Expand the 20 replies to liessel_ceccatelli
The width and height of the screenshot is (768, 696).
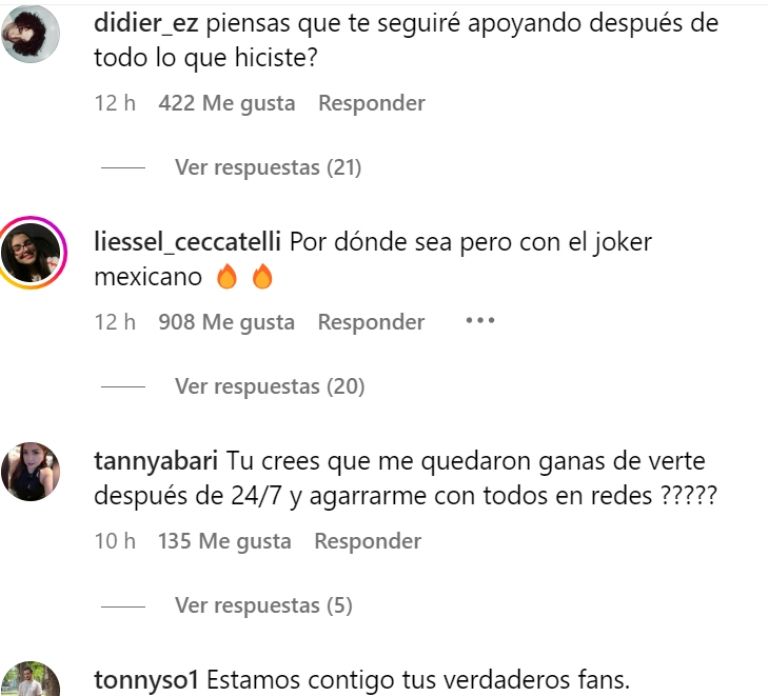(270, 386)
